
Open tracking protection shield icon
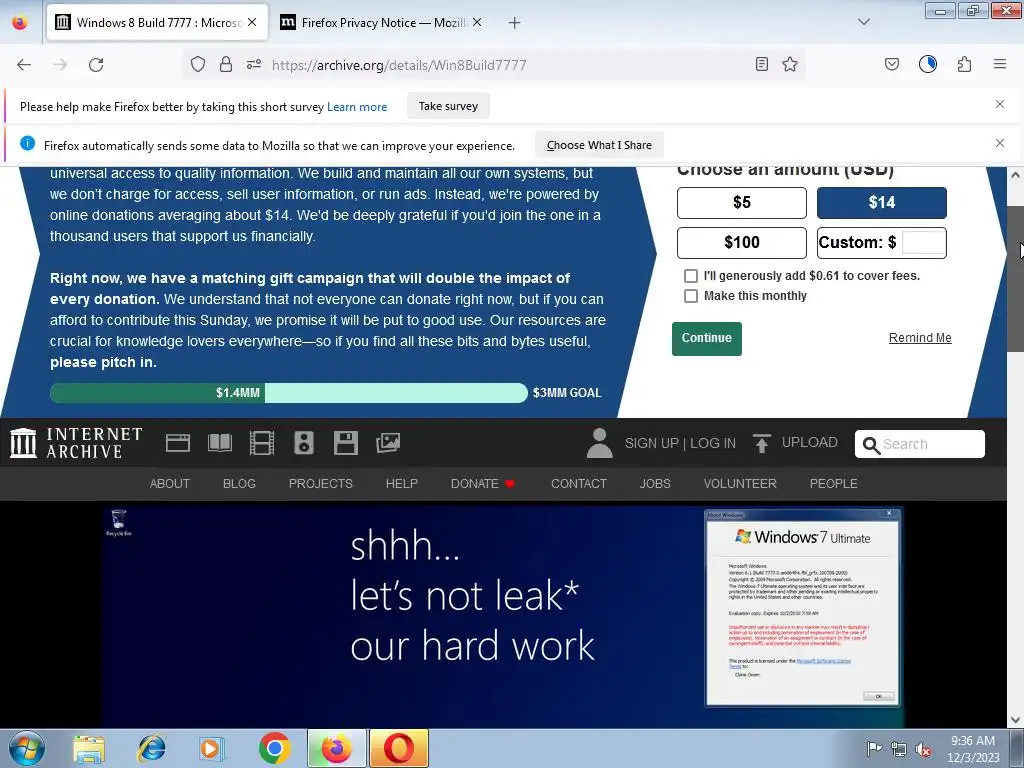[x=198, y=64]
